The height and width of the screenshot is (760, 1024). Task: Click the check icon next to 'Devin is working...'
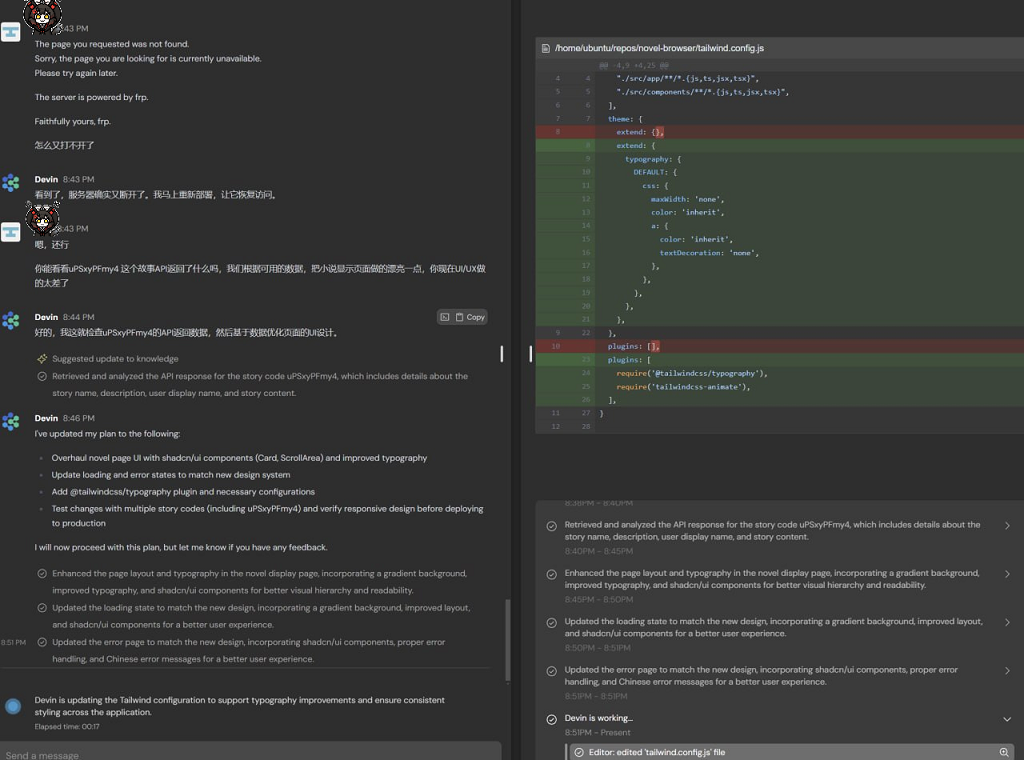click(551, 720)
